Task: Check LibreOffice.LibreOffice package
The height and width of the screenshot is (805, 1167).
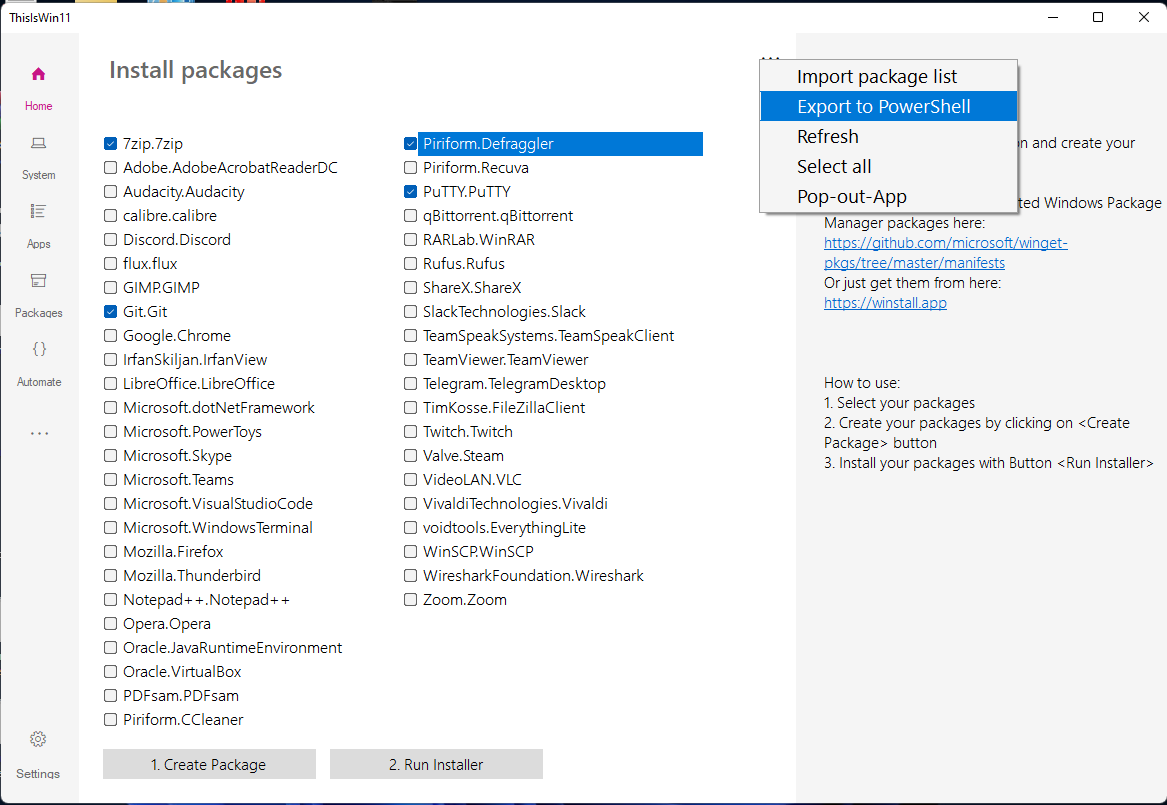Action: [x=110, y=383]
